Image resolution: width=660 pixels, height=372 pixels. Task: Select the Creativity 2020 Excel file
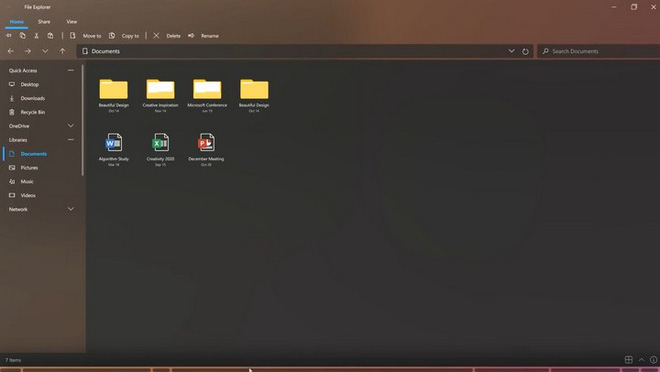click(x=160, y=149)
